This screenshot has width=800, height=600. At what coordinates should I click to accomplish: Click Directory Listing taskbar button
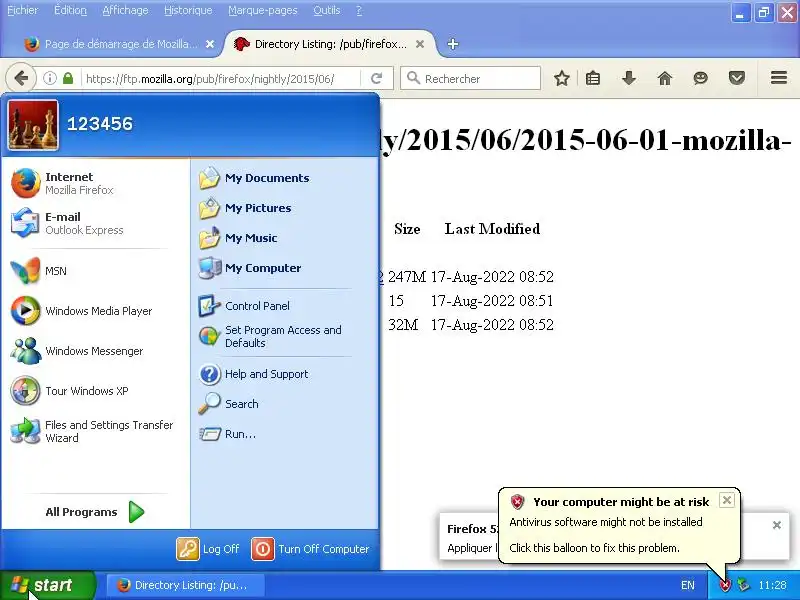185,585
